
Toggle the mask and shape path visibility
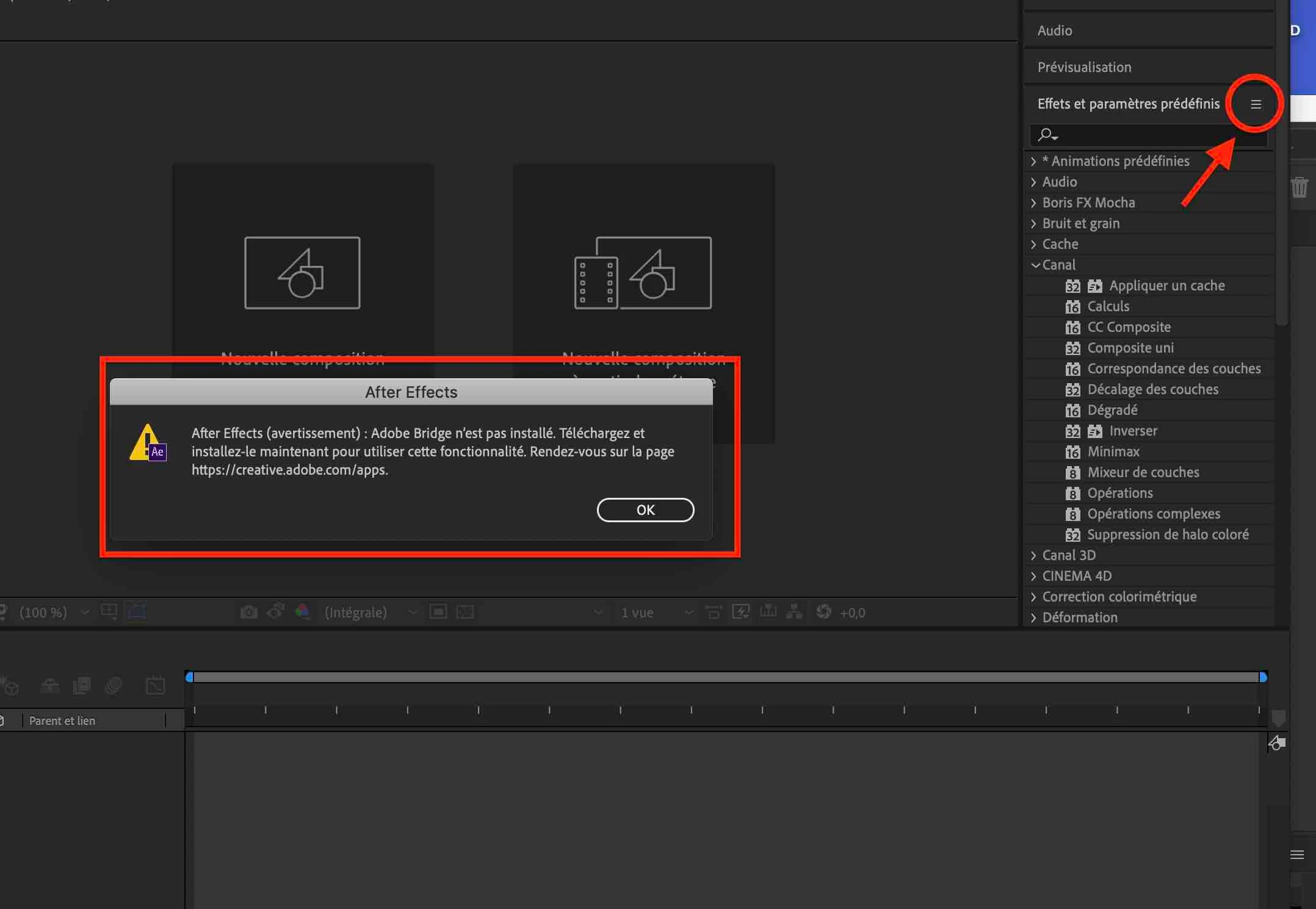tap(137, 612)
